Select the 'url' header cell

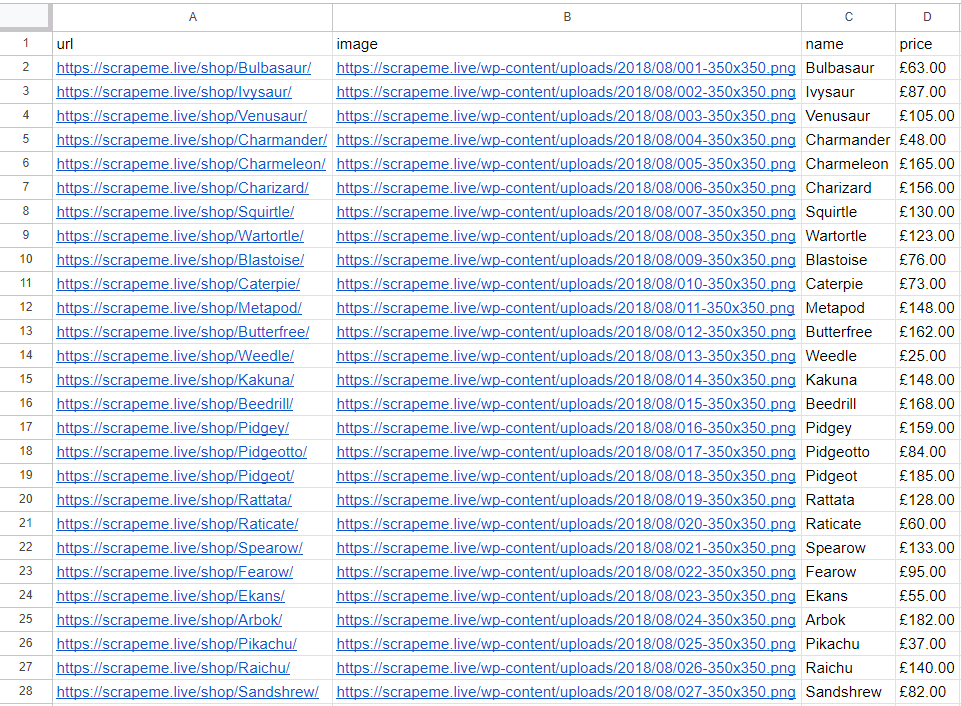(x=192, y=44)
